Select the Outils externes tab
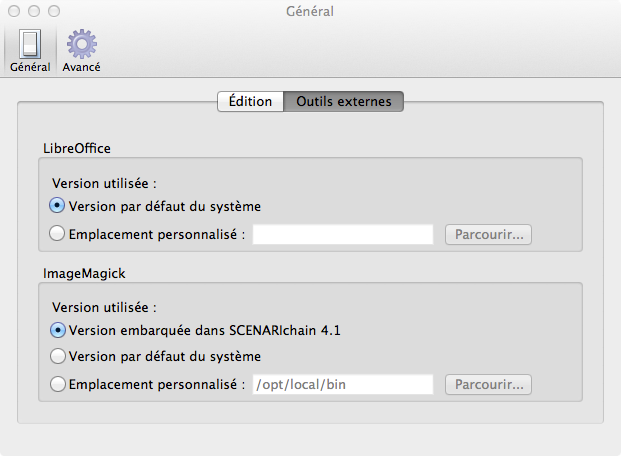621x456 pixels. coord(344,101)
